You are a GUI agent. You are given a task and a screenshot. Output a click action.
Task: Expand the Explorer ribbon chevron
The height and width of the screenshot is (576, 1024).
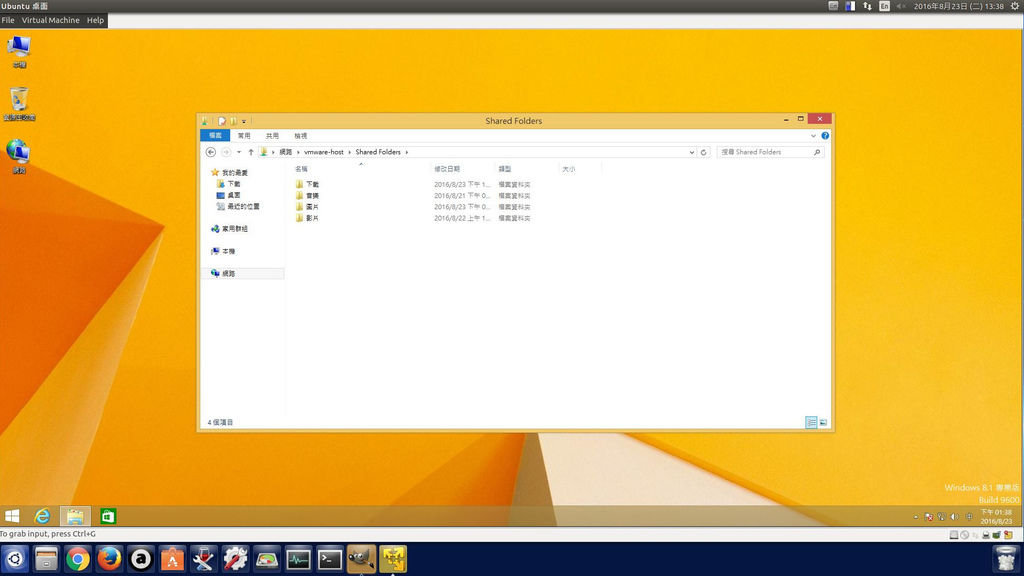[813, 136]
